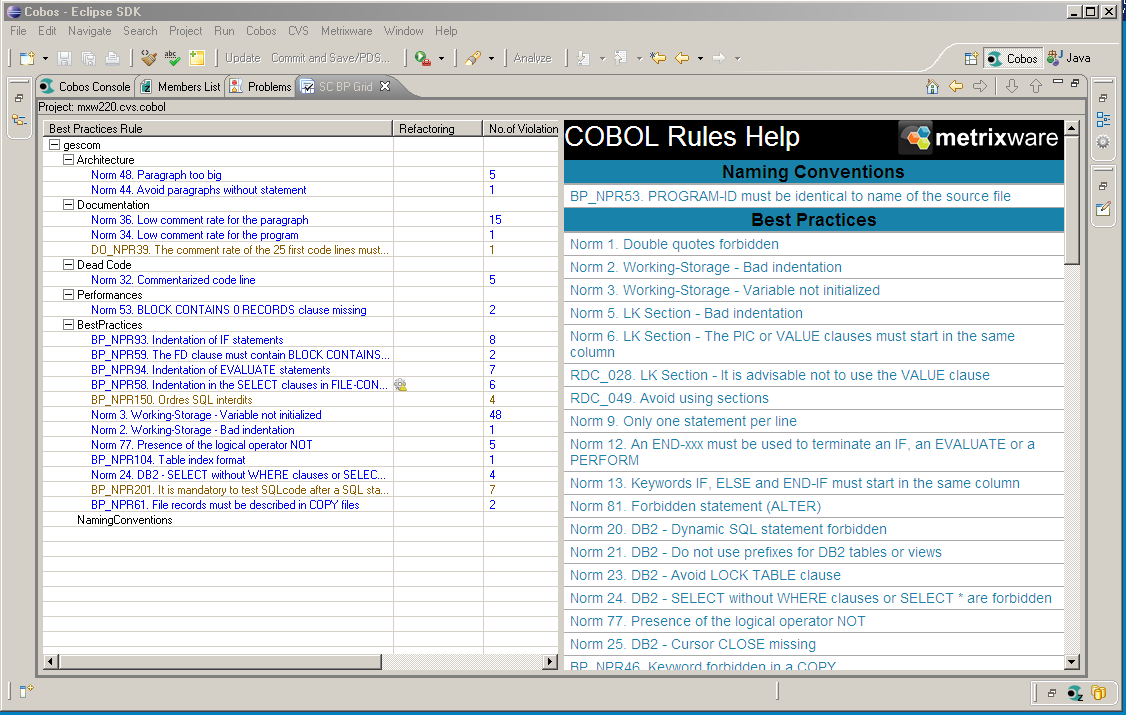Screen dimensions: 1126x715
Task: Switch to the Java perspective
Action: (x=1069, y=58)
